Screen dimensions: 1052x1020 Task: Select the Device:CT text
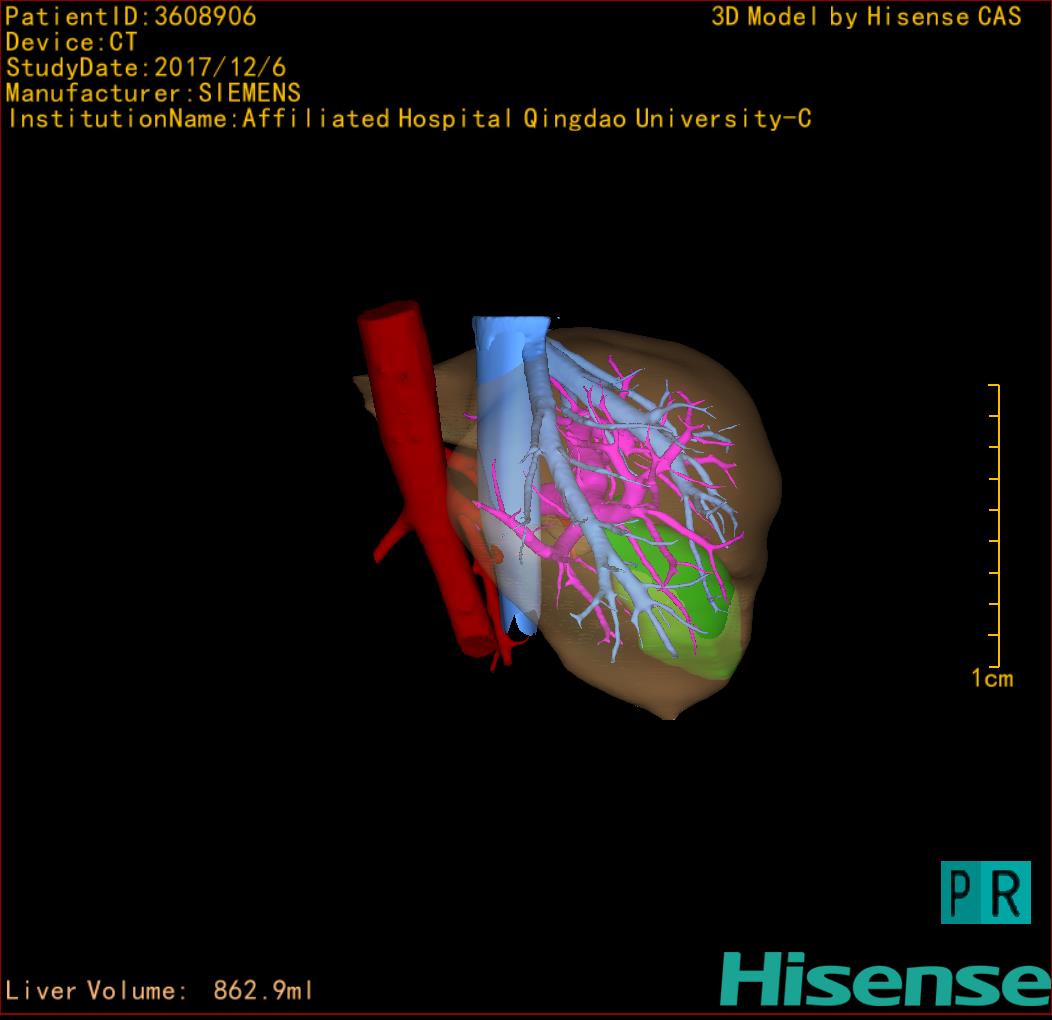click(x=71, y=42)
